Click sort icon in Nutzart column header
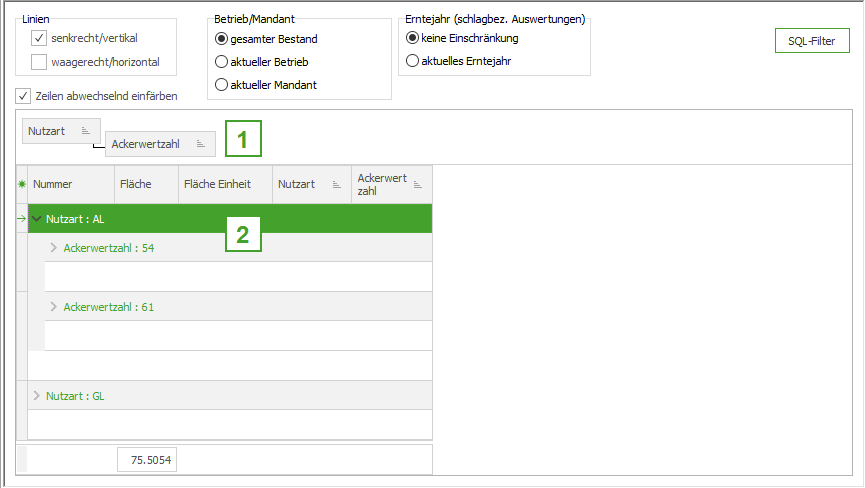Viewport: 865px width, 488px height. coord(335,184)
